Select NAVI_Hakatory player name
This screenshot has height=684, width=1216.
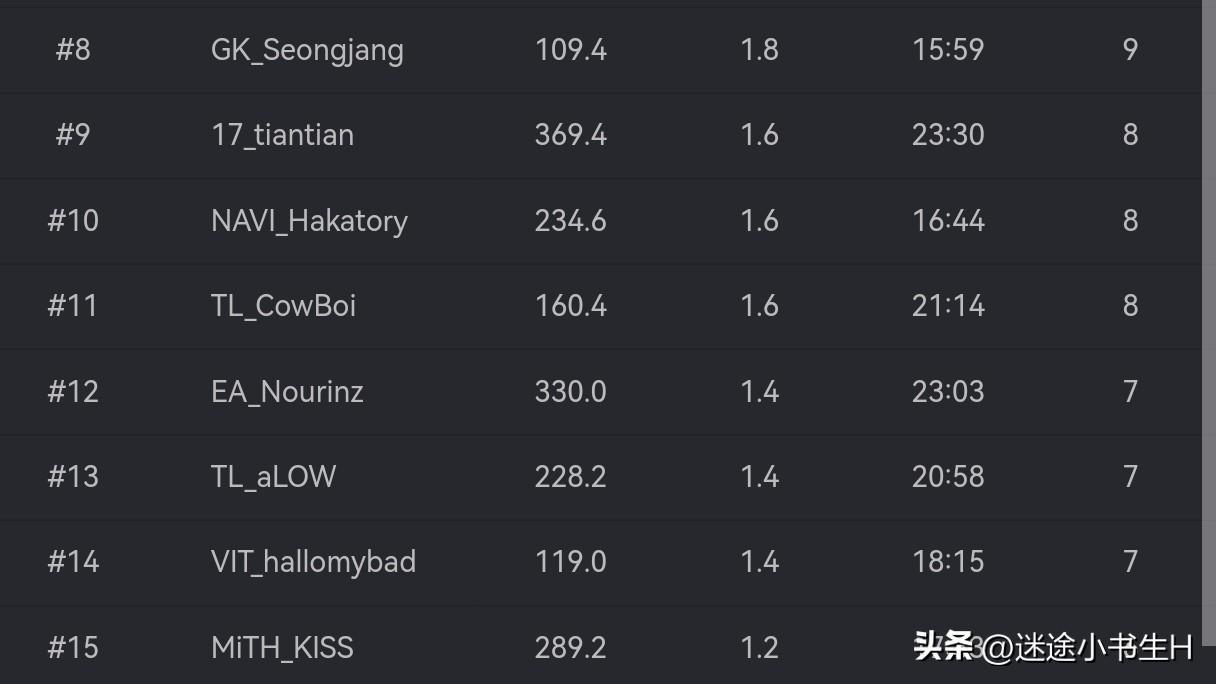(309, 221)
